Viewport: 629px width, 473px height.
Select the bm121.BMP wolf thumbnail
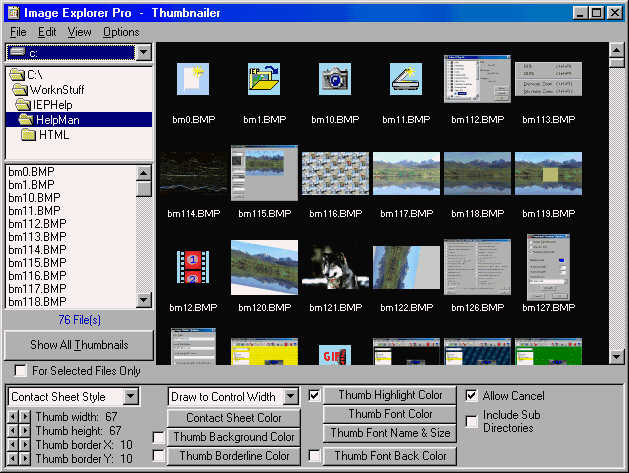(335, 267)
